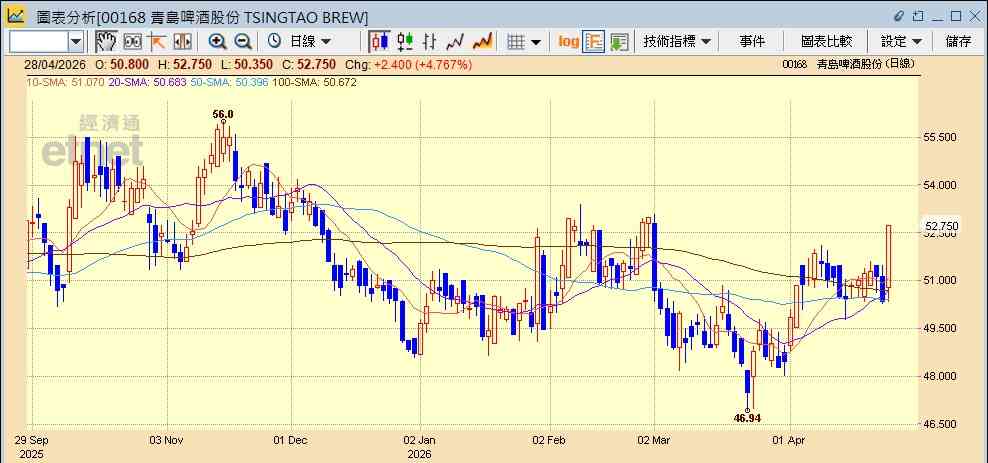
Task: Click the 03 Nov date axis label
Action: click(167, 440)
